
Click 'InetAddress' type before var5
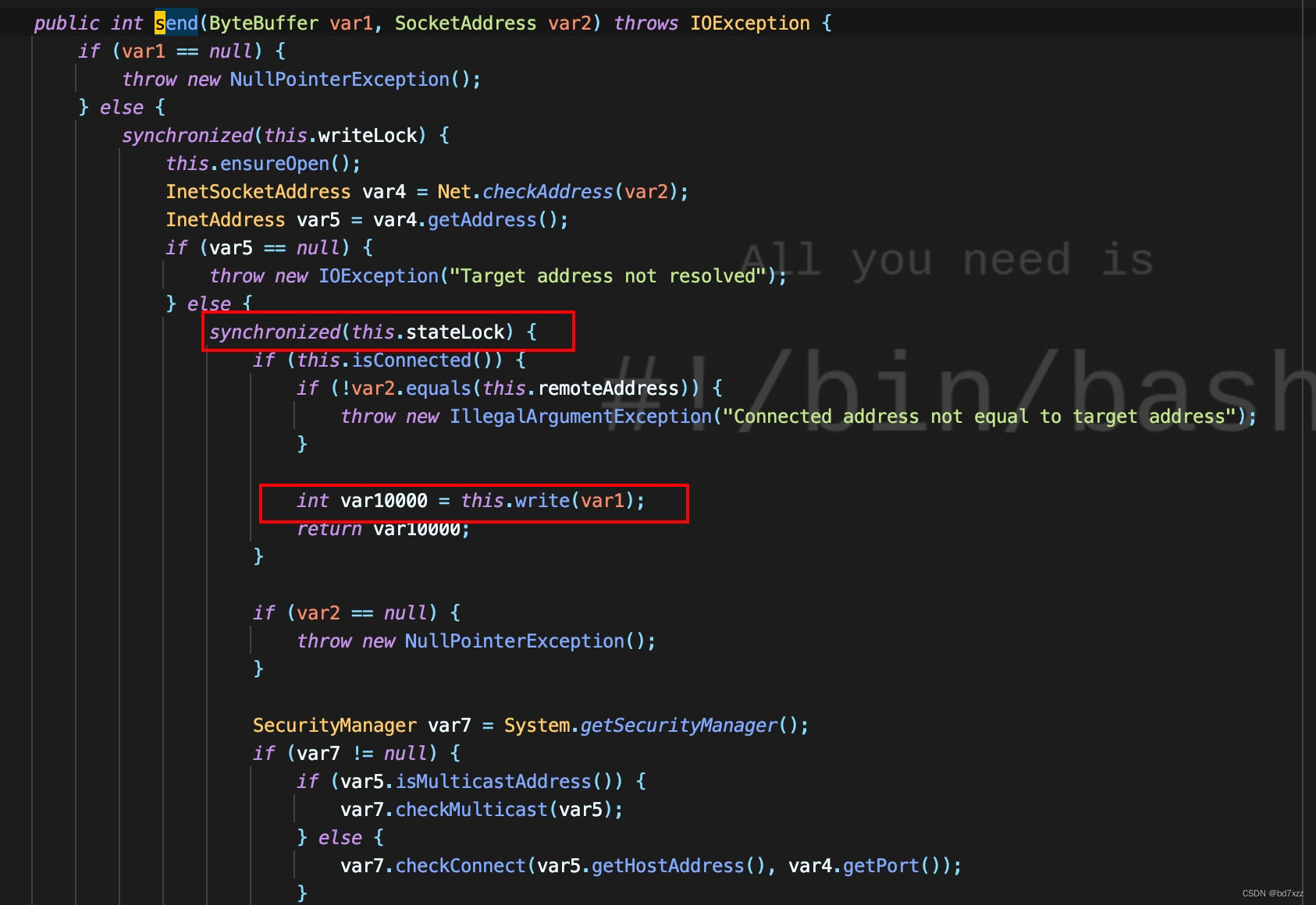coord(226,220)
